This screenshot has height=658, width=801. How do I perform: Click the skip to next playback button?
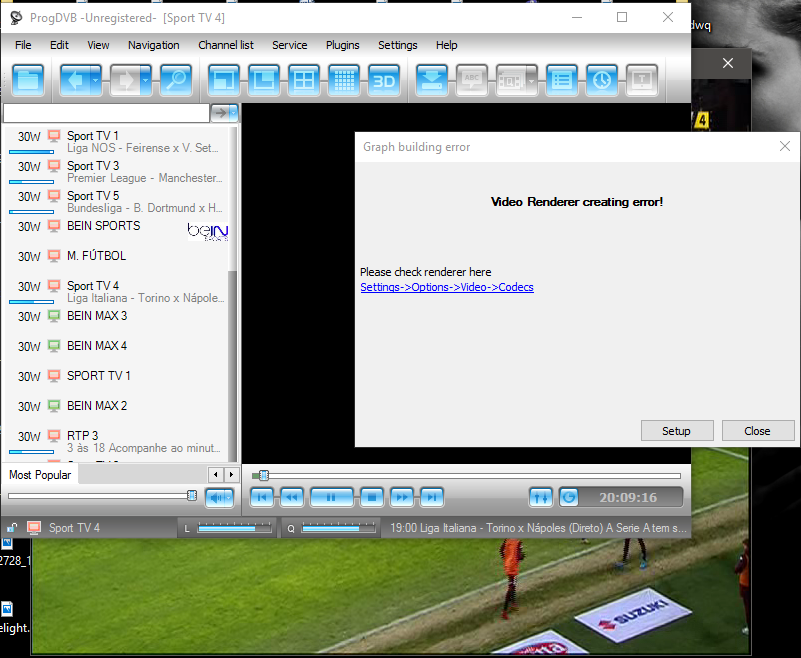click(x=432, y=497)
